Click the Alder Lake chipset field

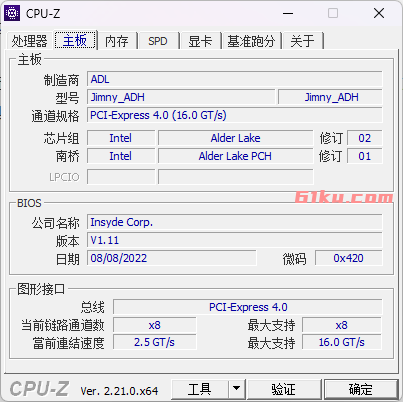[x=236, y=138]
